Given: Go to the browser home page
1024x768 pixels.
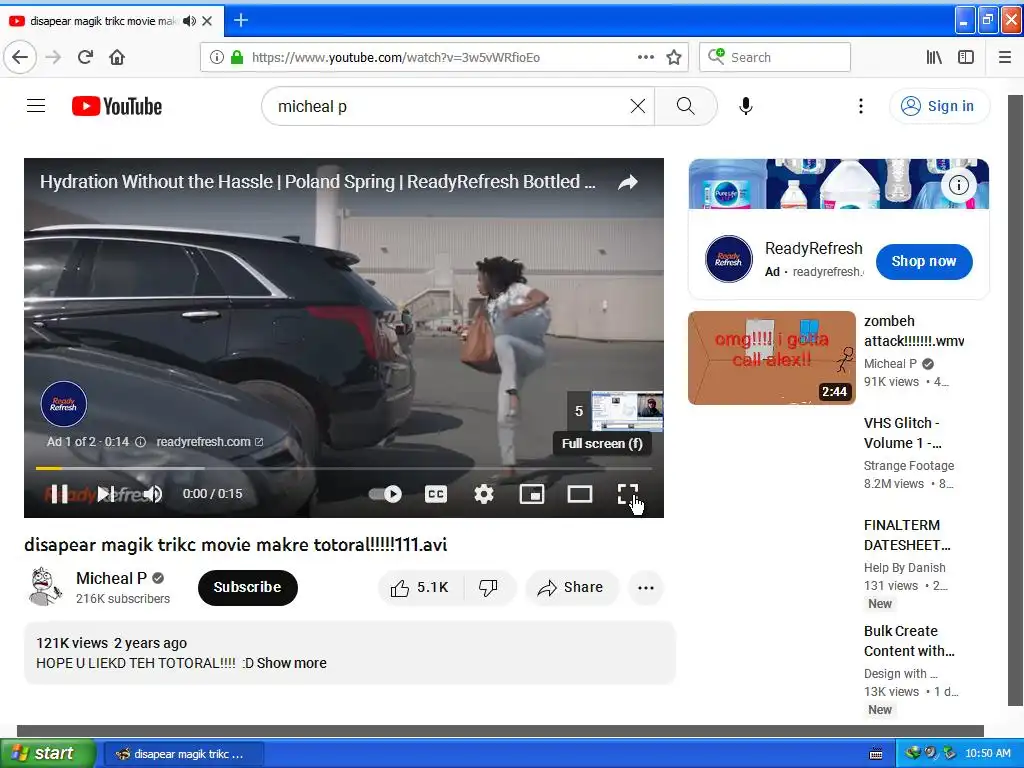Looking at the screenshot, I should [117, 57].
